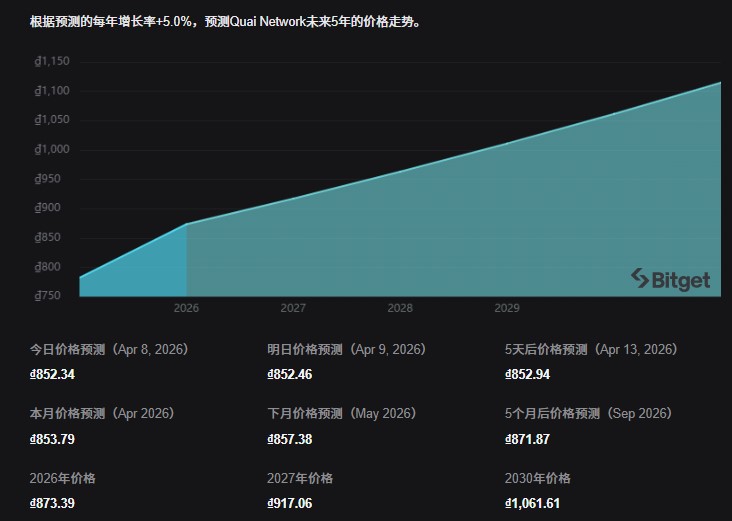Select the đ852.46 price value
This screenshot has width=732, height=521.
tap(290, 374)
